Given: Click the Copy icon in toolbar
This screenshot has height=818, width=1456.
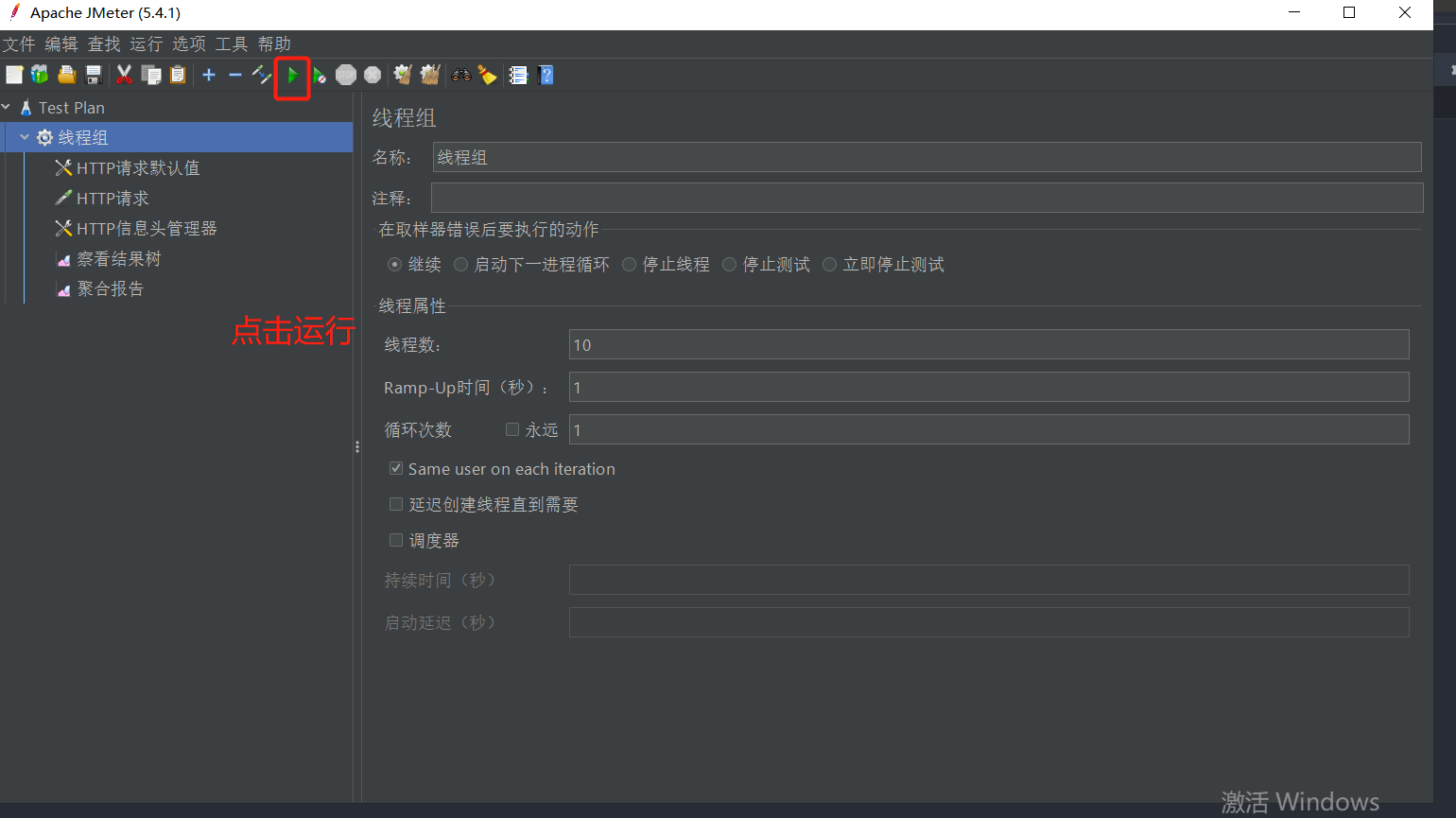Looking at the screenshot, I should point(151,75).
